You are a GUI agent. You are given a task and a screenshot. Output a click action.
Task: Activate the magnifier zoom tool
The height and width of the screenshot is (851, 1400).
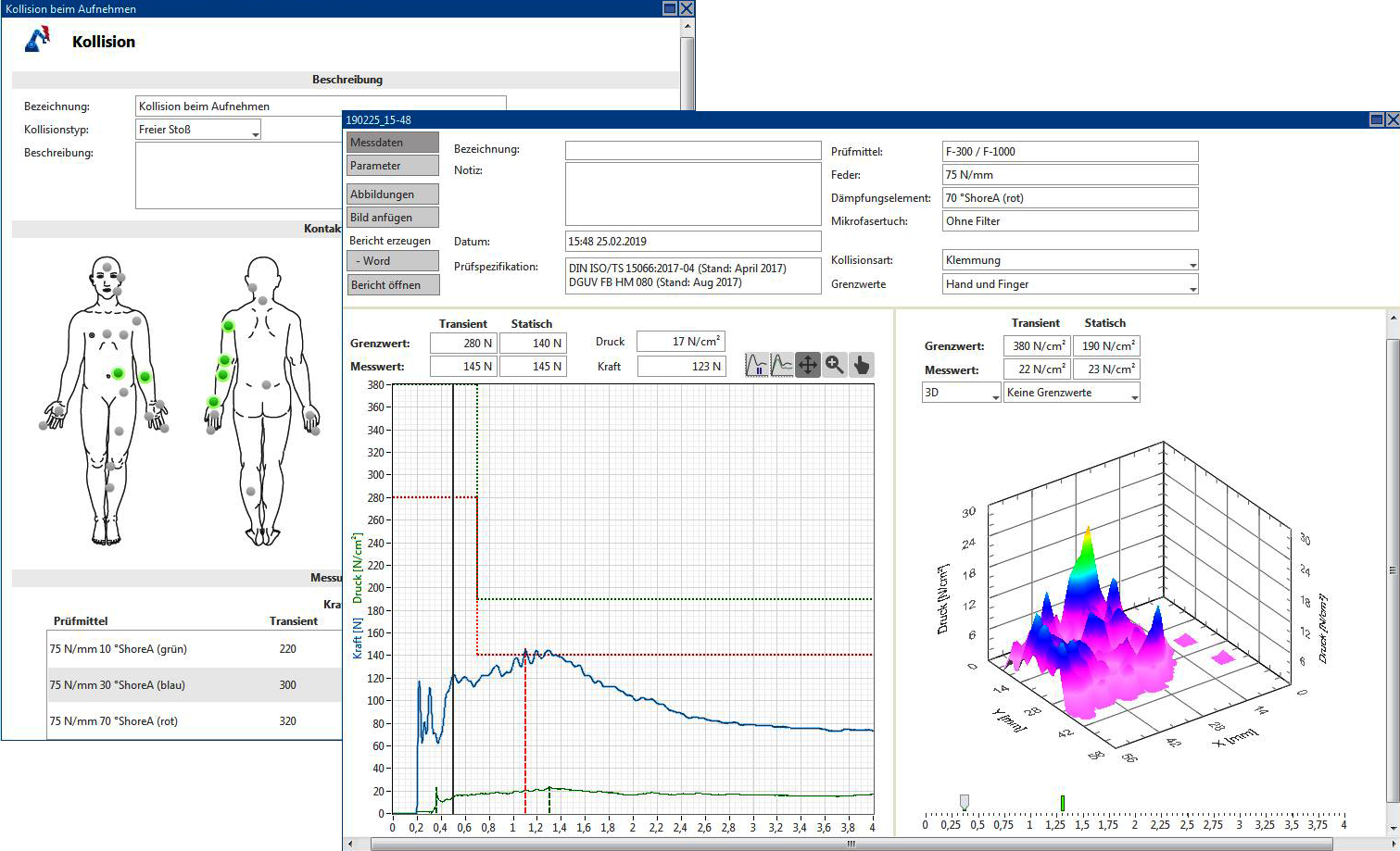[x=835, y=365]
